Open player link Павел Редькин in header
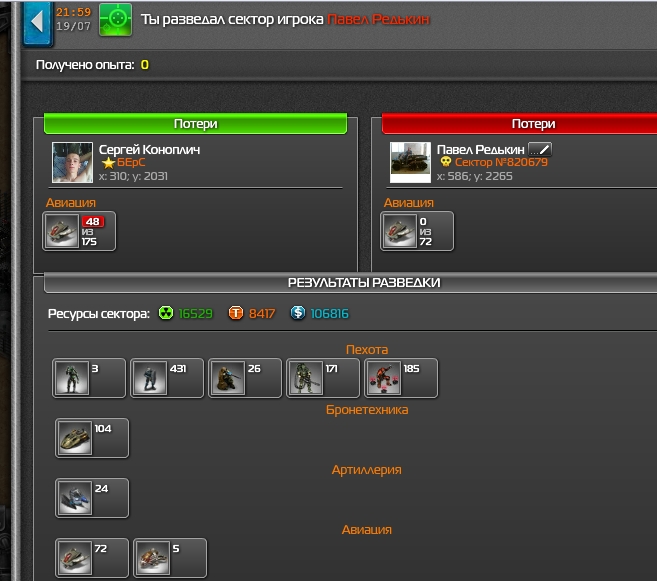657x581 pixels. click(x=378, y=19)
